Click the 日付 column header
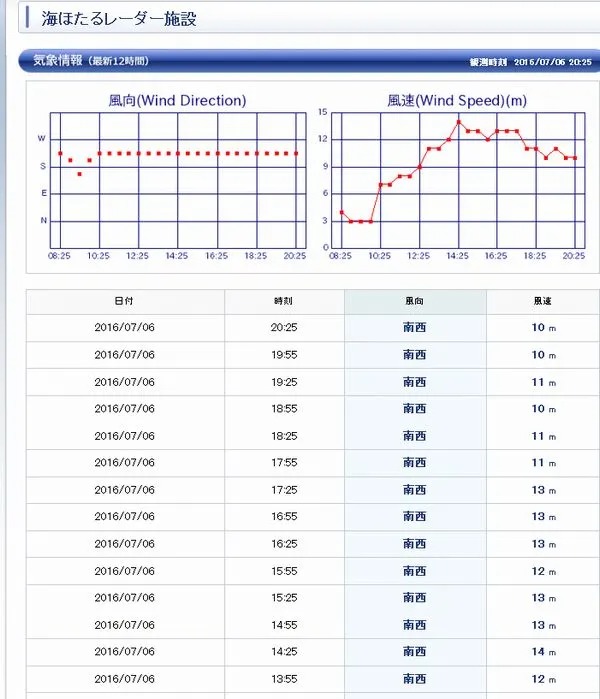 [x=125, y=301]
